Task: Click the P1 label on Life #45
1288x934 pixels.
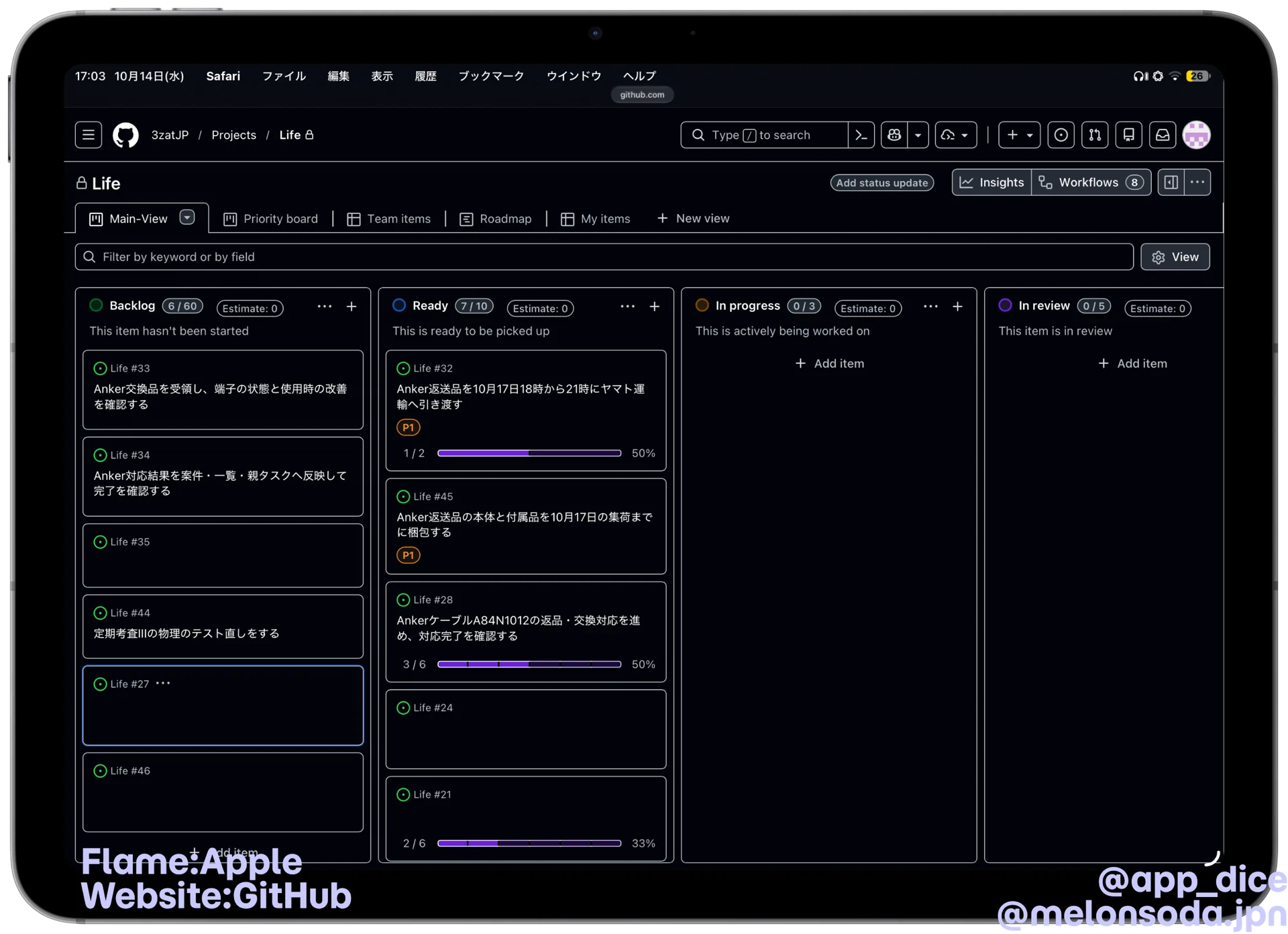Action: pos(408,556)
